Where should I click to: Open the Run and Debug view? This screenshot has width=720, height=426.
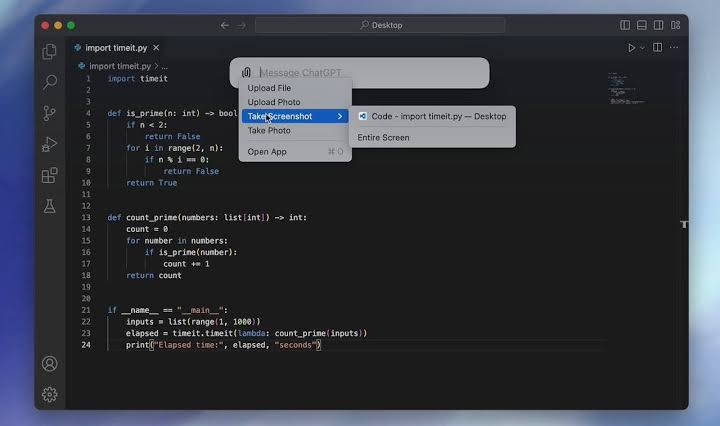point(49,145)
